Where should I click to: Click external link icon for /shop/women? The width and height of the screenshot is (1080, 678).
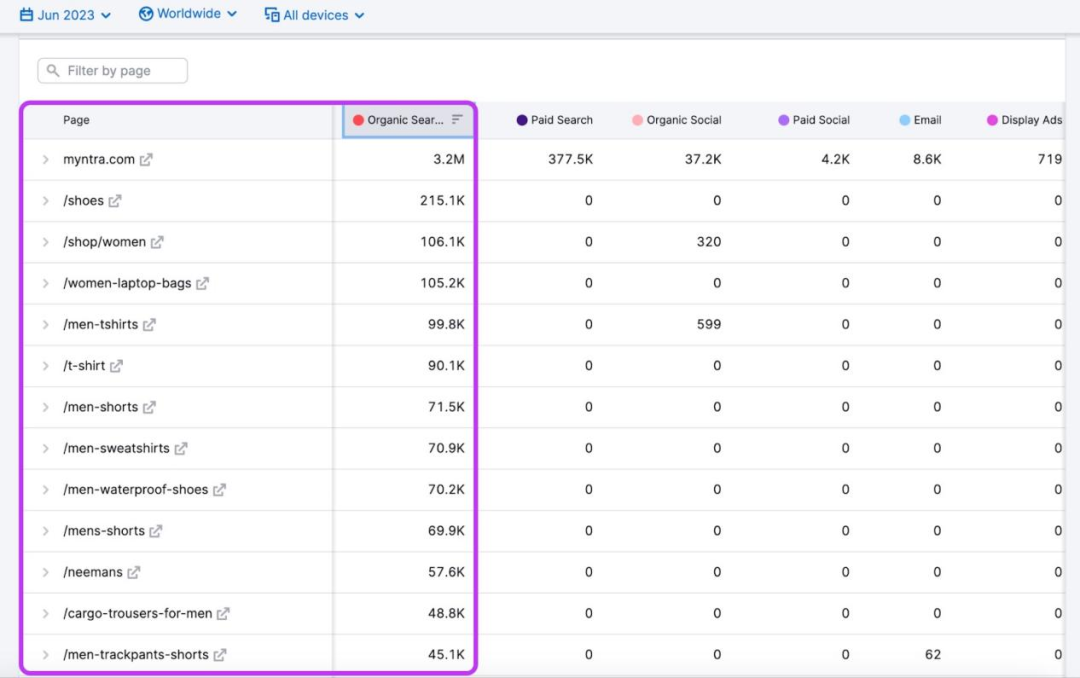coord(157,242)
